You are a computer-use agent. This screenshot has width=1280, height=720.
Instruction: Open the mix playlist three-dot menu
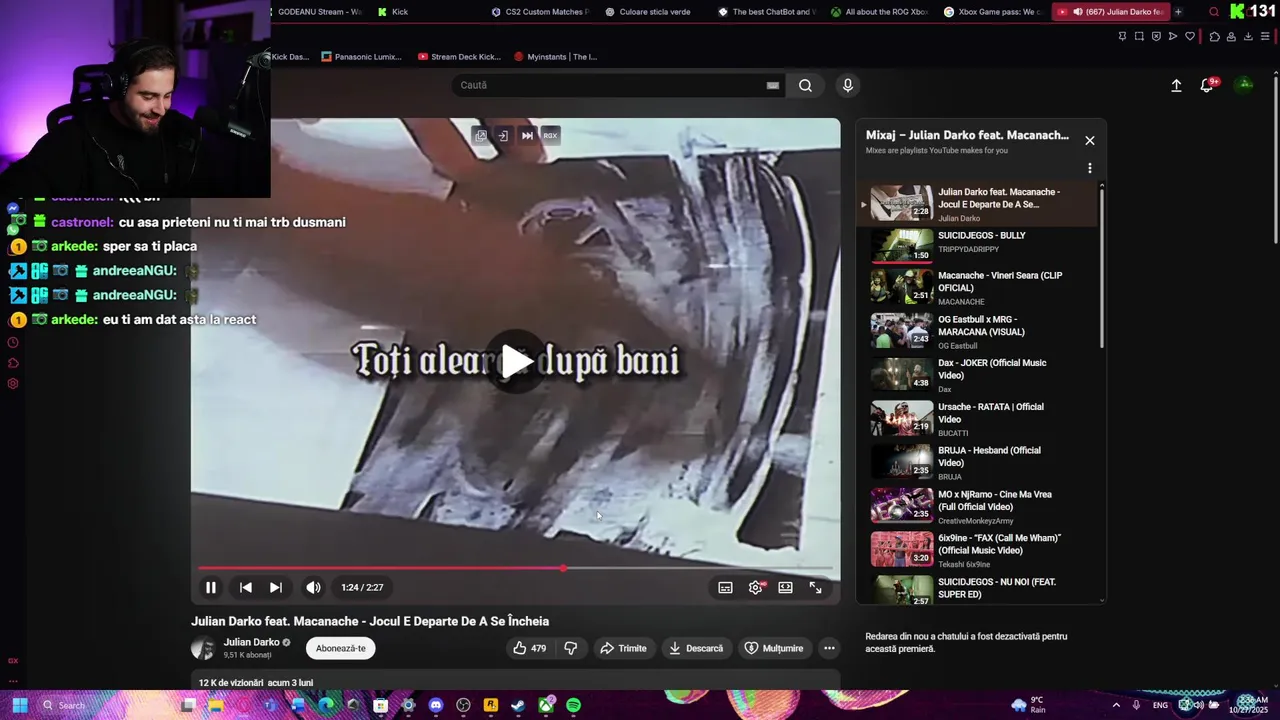click(1090, 168)
